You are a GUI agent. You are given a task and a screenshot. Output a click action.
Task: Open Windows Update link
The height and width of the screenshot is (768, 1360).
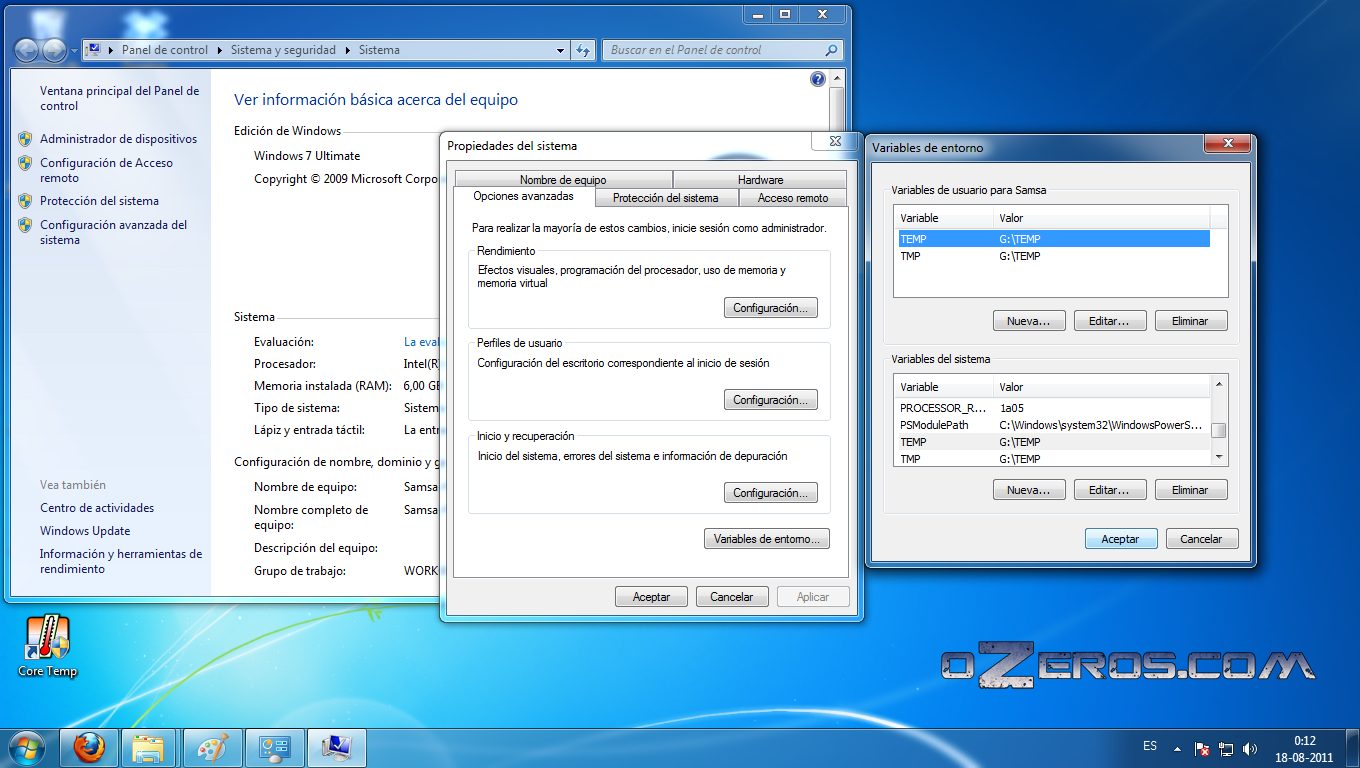[85, 531]
